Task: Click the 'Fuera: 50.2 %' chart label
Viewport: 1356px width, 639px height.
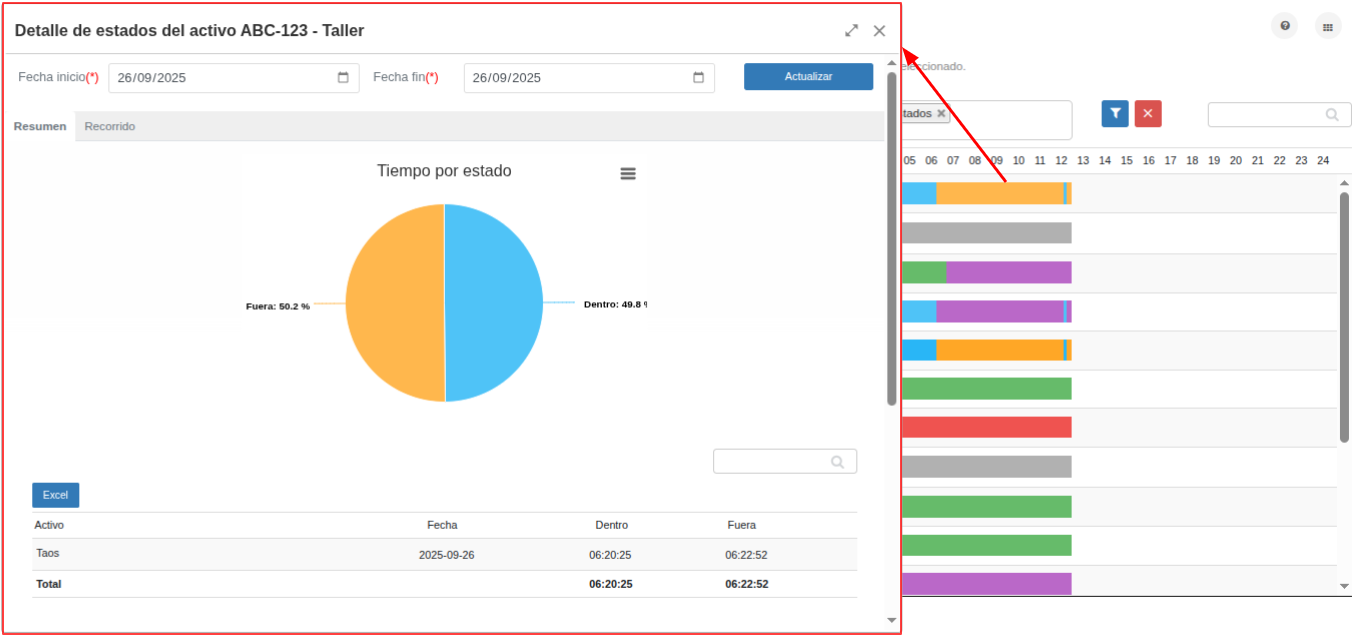Action: (x=278, y=306)
